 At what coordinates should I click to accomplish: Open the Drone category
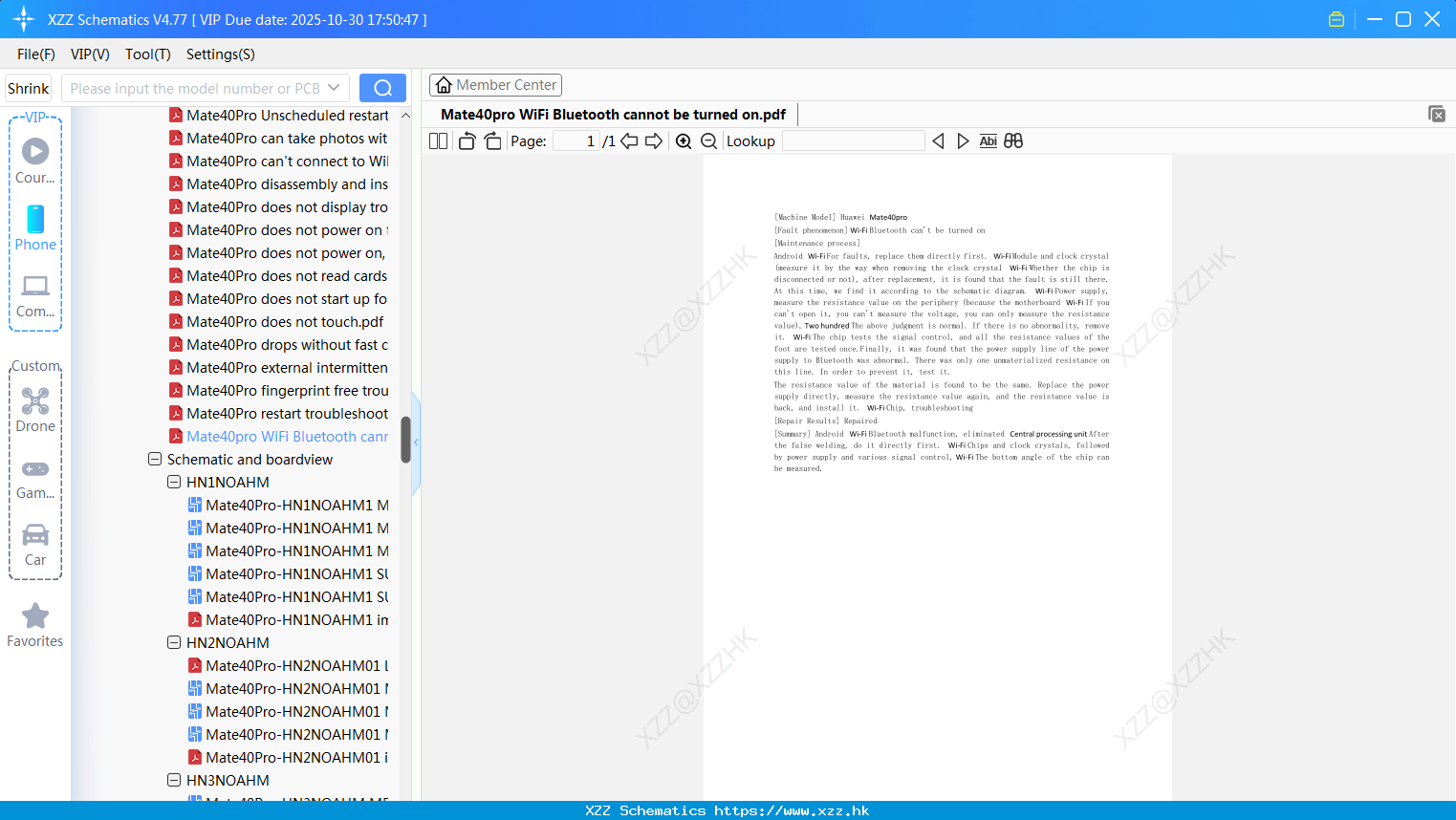(x=35, y=410)
